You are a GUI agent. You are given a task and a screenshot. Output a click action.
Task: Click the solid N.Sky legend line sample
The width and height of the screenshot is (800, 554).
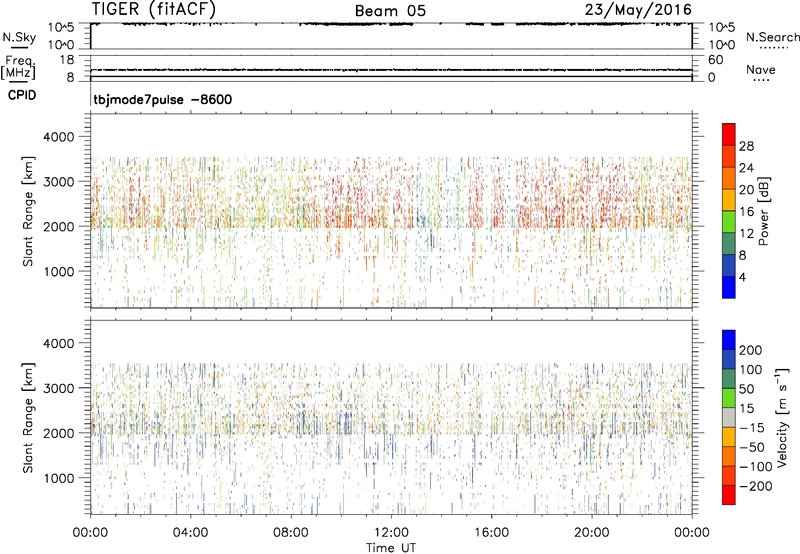(x=19, y=47)
